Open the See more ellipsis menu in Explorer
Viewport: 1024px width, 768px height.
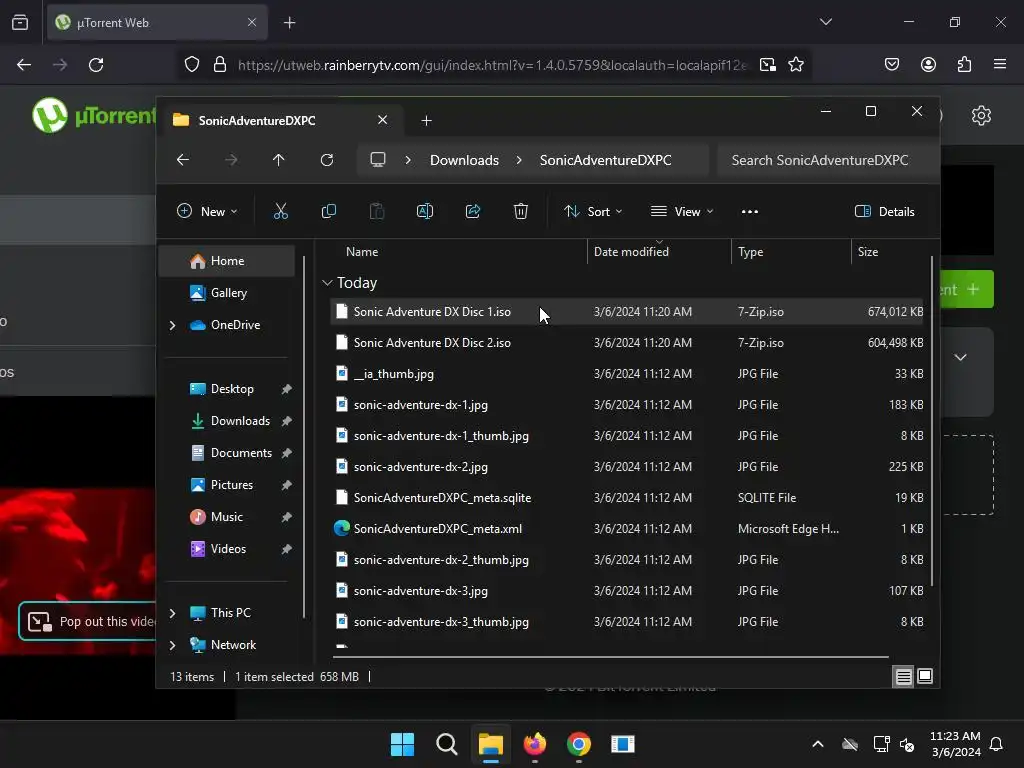750,211
